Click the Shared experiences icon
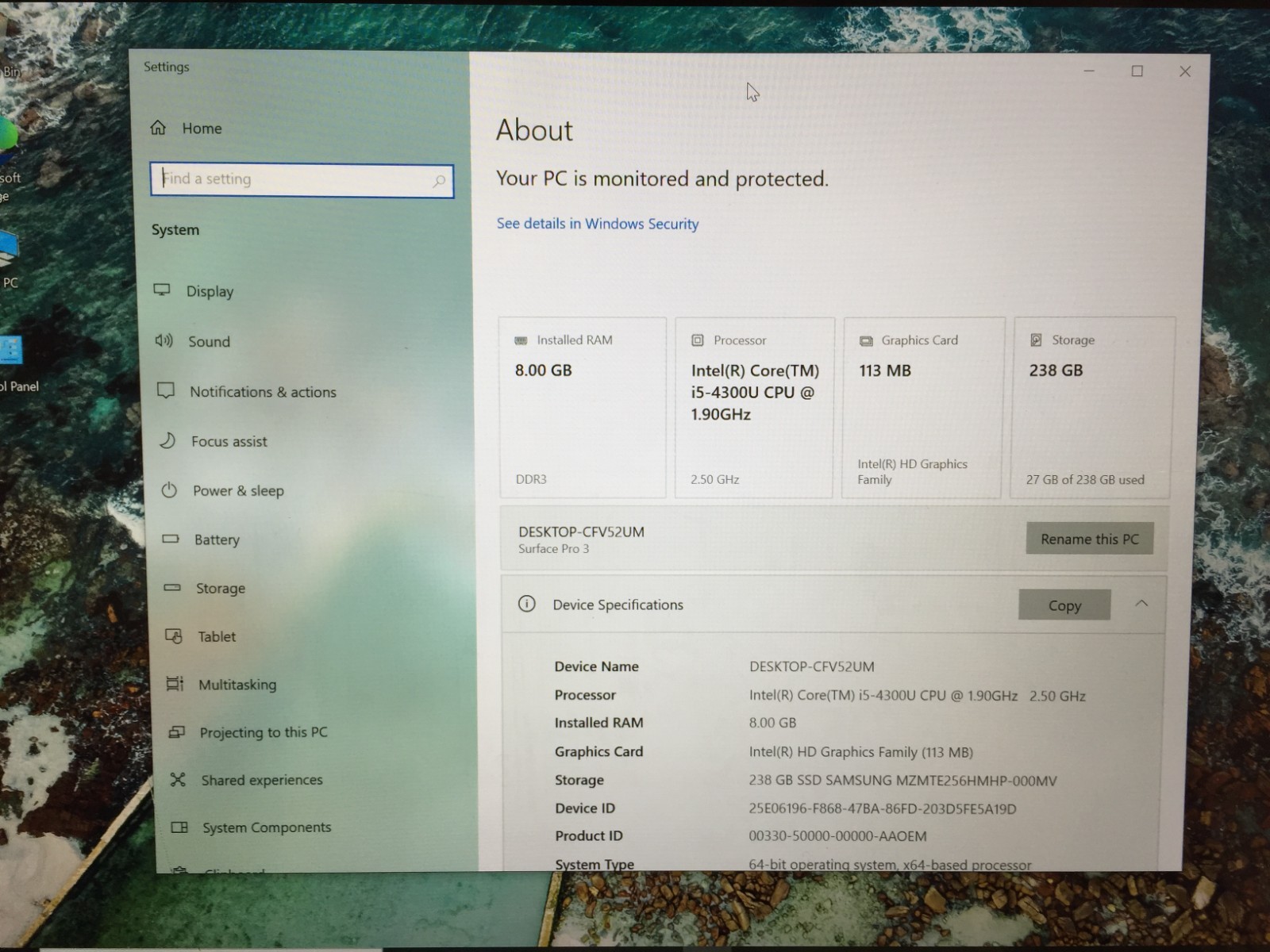Screen dimensions: 1270x952 (178, 779)
